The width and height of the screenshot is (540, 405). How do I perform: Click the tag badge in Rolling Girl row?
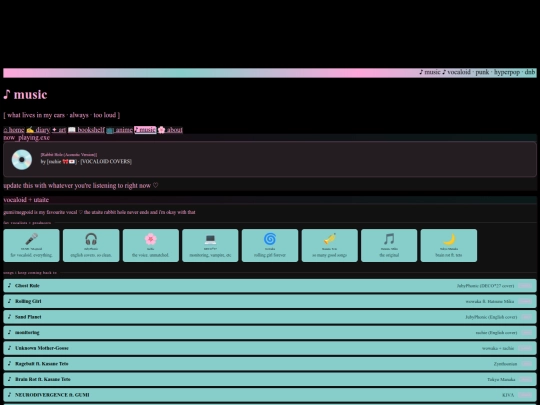(x=525, y=301)
